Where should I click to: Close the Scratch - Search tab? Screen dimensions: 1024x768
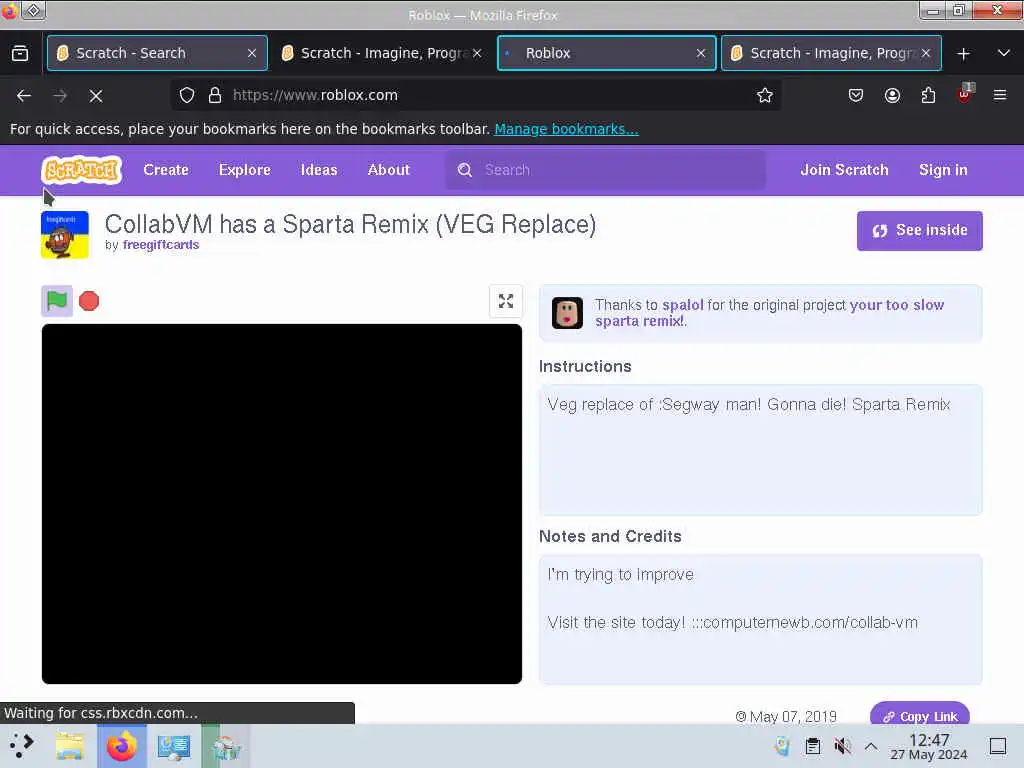[252, 53]
